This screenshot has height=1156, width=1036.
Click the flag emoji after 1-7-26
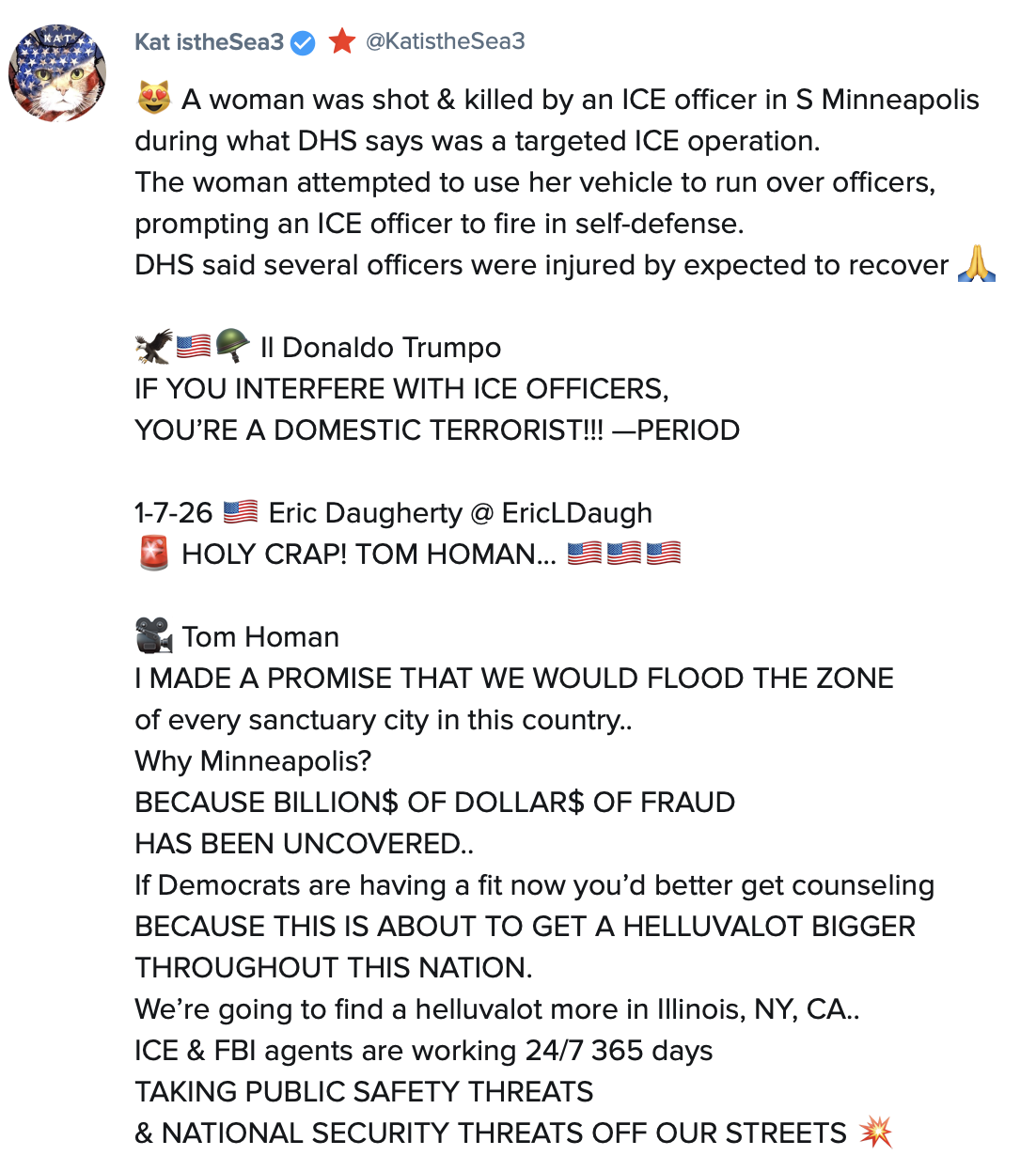tap(241, 512)
